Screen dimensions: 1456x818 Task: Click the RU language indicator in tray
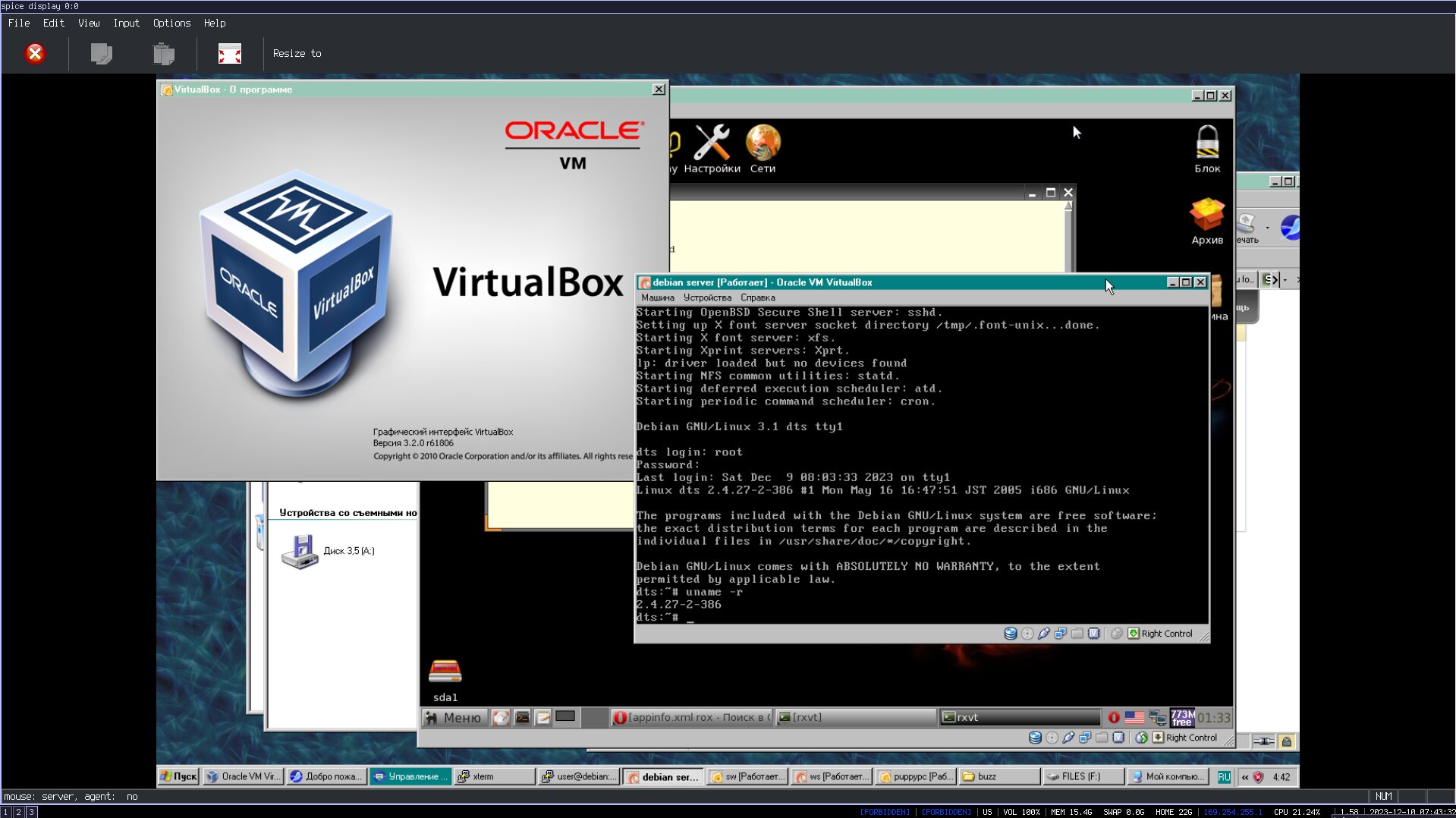[1223, 777]
